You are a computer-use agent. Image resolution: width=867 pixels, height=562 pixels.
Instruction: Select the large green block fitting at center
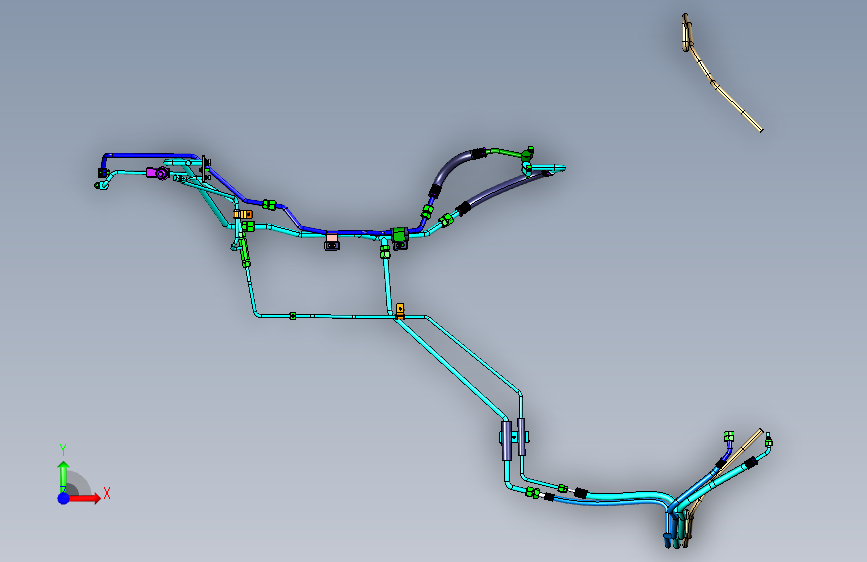tap(399, 234)
